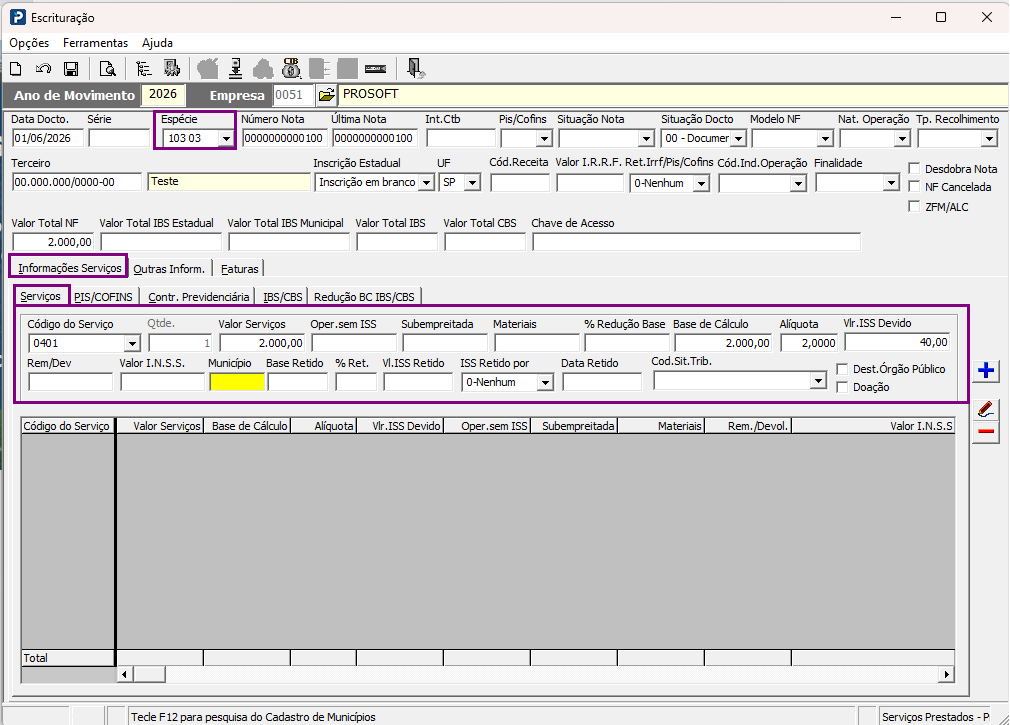The height and width of the screenshot is (725, 1010).
Task: Click the exit door toolbar icon
Action: click(x=415, y=68)
